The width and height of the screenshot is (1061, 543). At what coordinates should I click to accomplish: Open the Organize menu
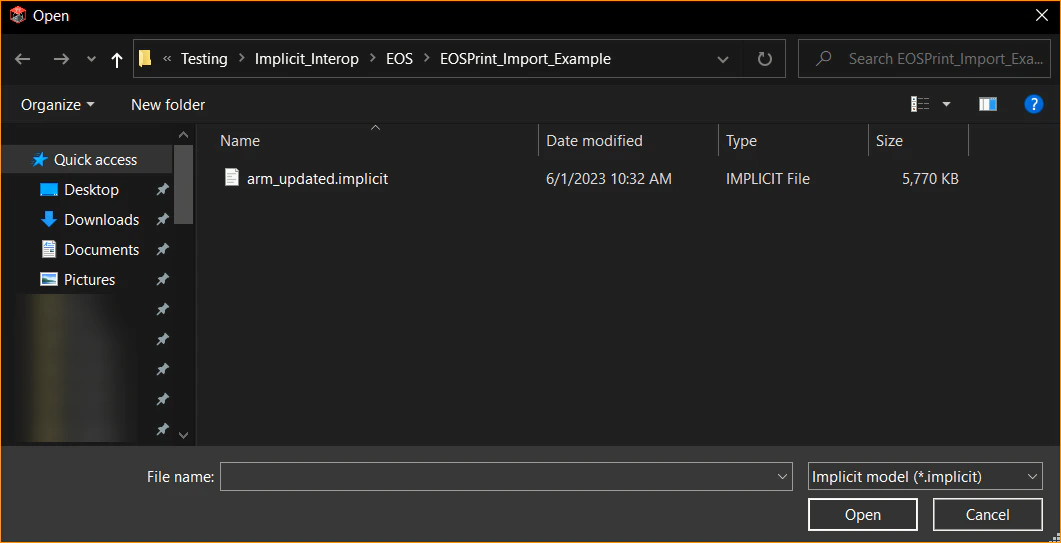click(x=58, y=105)
